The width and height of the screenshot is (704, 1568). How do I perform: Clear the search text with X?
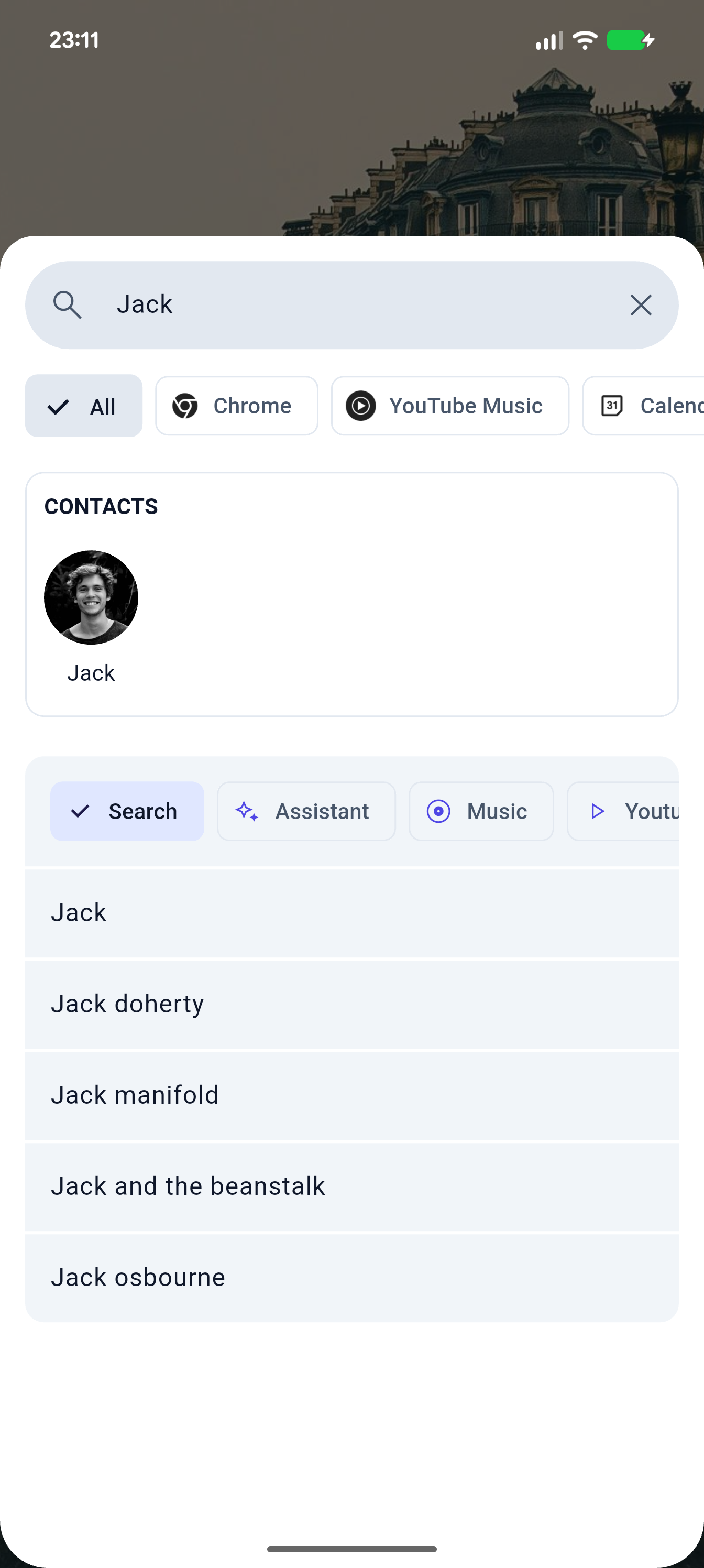coord(641,305)
